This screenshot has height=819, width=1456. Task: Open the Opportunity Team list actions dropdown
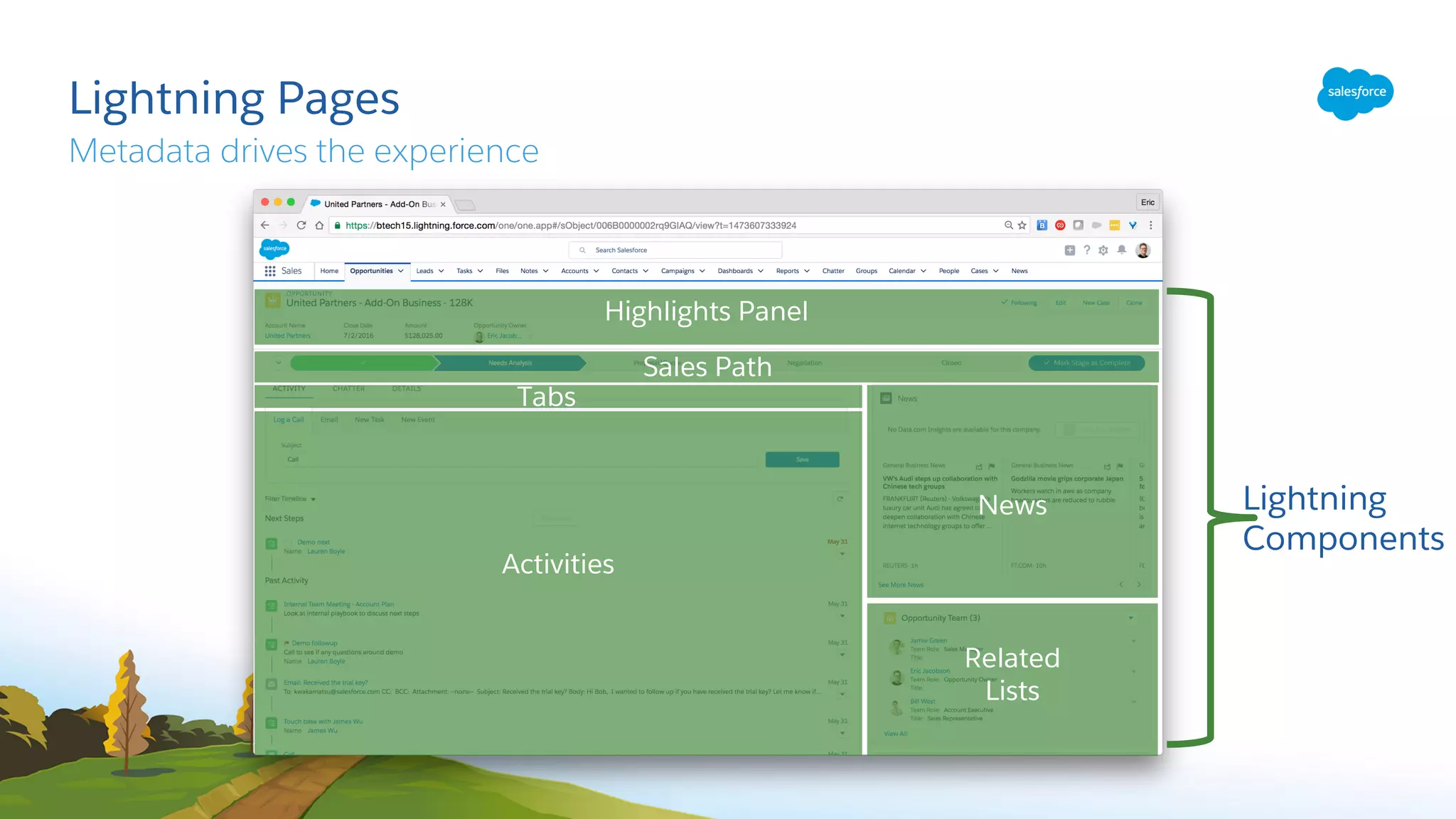tap(1131, 618)
